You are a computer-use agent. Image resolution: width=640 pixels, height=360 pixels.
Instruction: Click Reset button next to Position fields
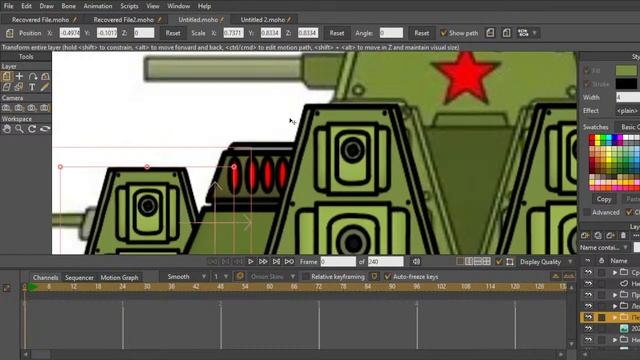click(173, 33)
